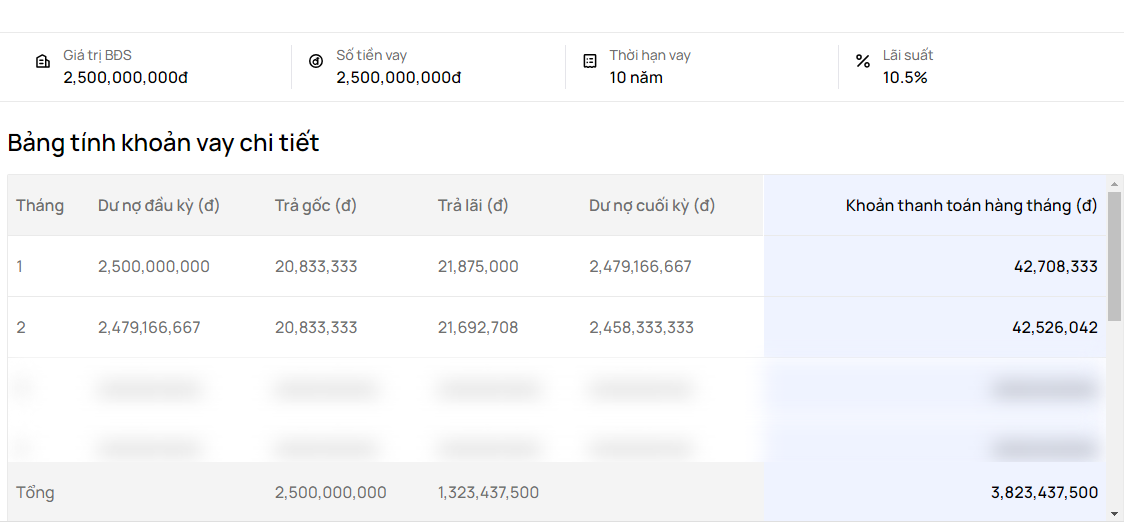This screenshot has width=1124, height=526.
Task: Click Khoản thanh toán hàng tháng header
Action: [971, 206]
